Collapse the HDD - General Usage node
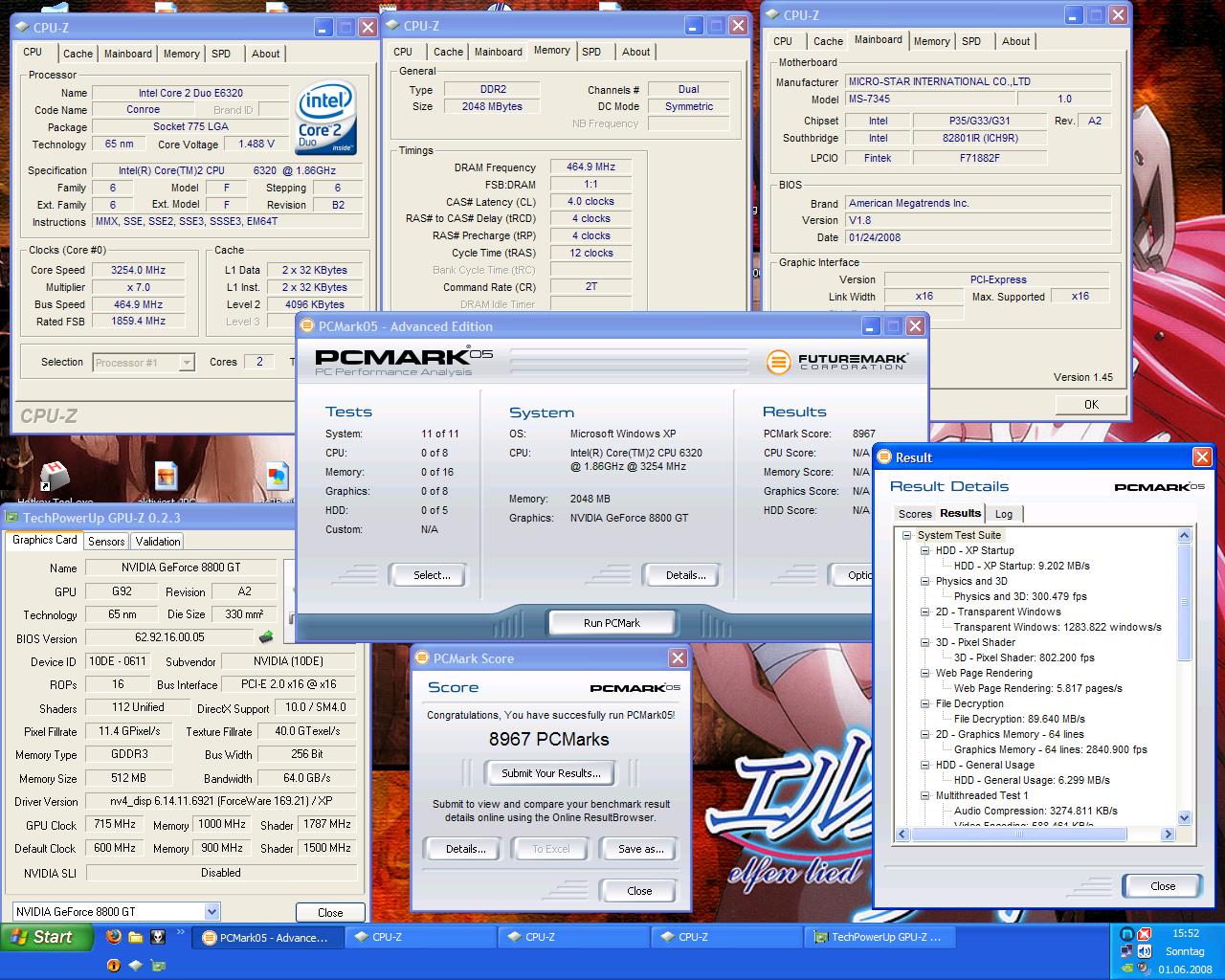The image size is (1225, 980). coord(925,765)
